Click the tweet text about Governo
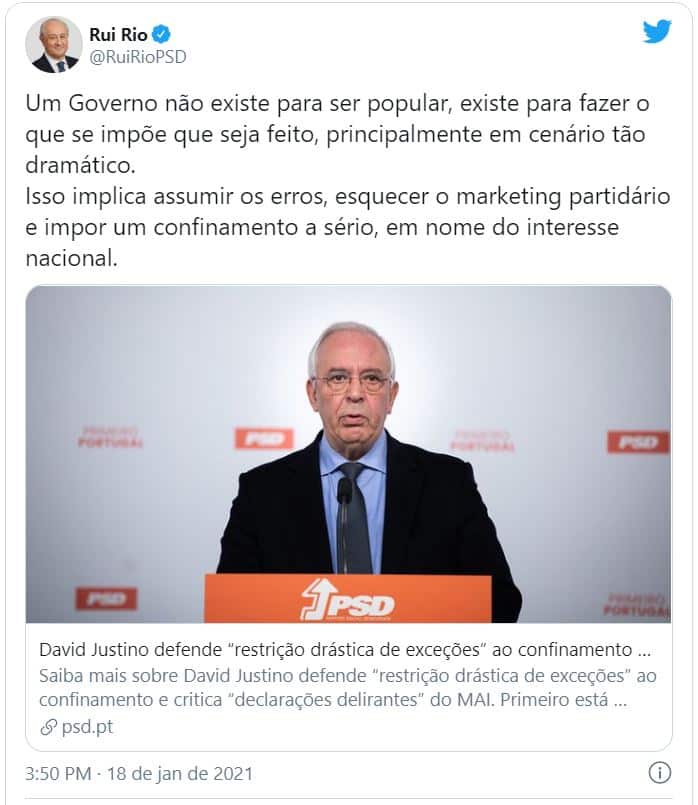 (x=348, y=181)
